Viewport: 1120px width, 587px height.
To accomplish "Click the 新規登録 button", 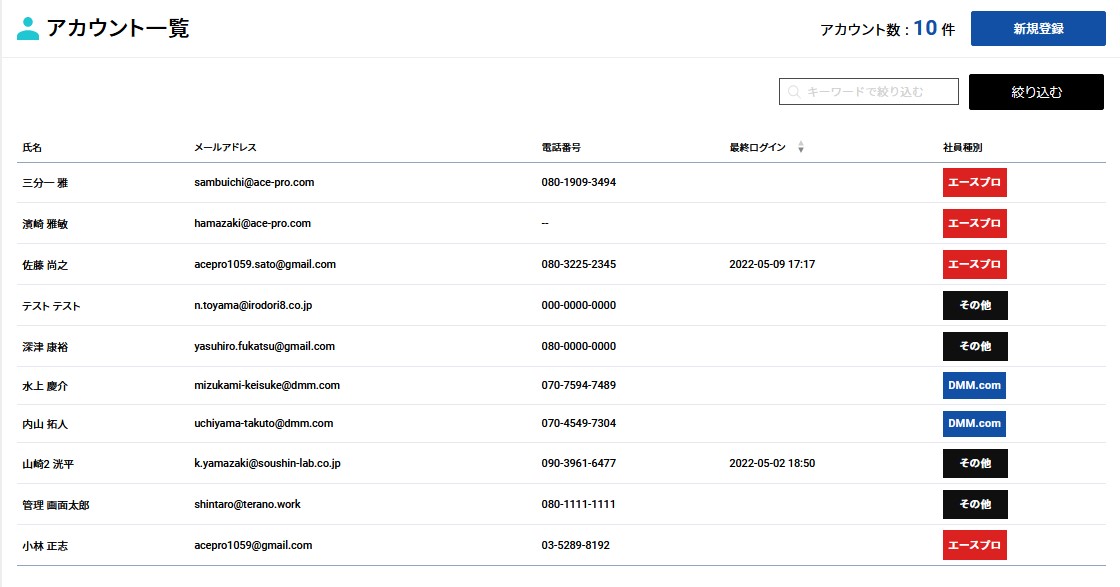I will pyautogui.click(x=1037, y=29).
